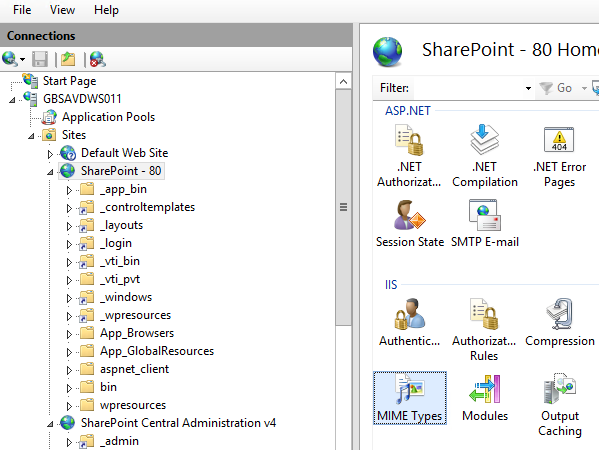Open the Session State icon
This screenshot has width=599, height=450.
410,224
